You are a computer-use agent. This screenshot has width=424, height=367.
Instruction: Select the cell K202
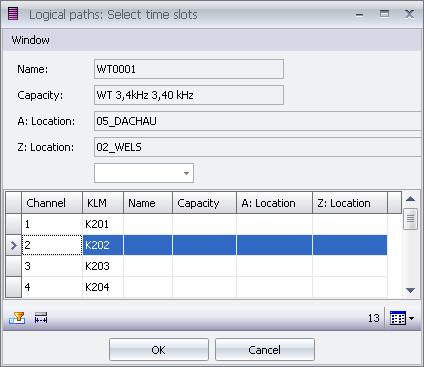click(x=103, y=245)
